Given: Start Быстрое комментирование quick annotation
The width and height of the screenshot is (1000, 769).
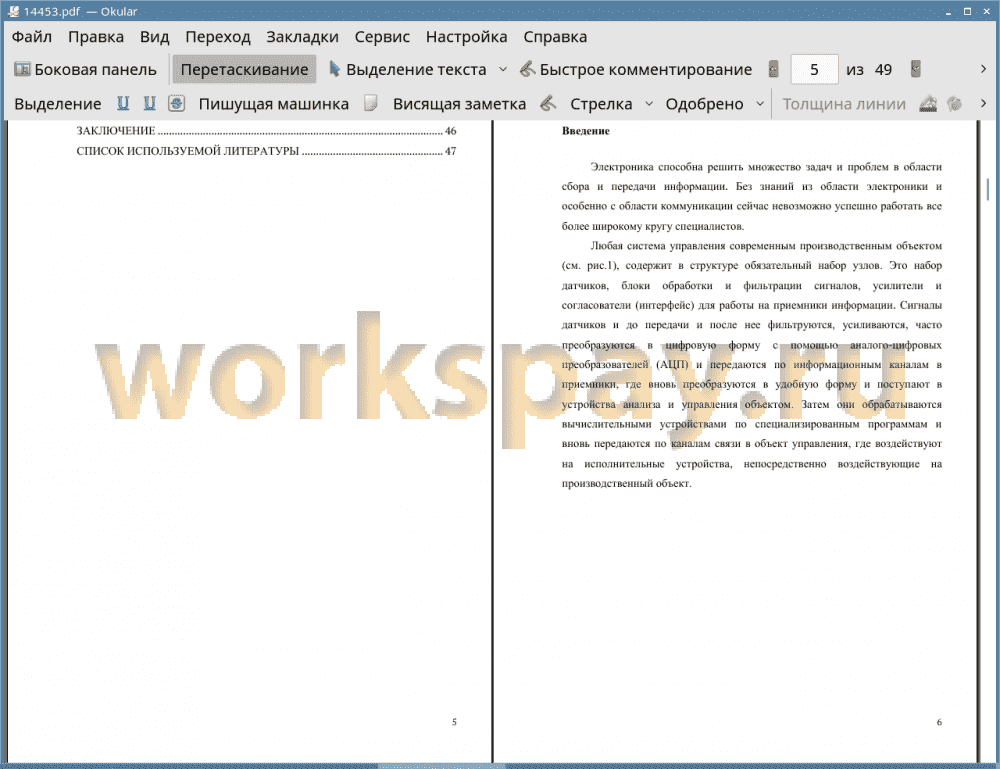Looking at the screenshot, I should (636, 70).
